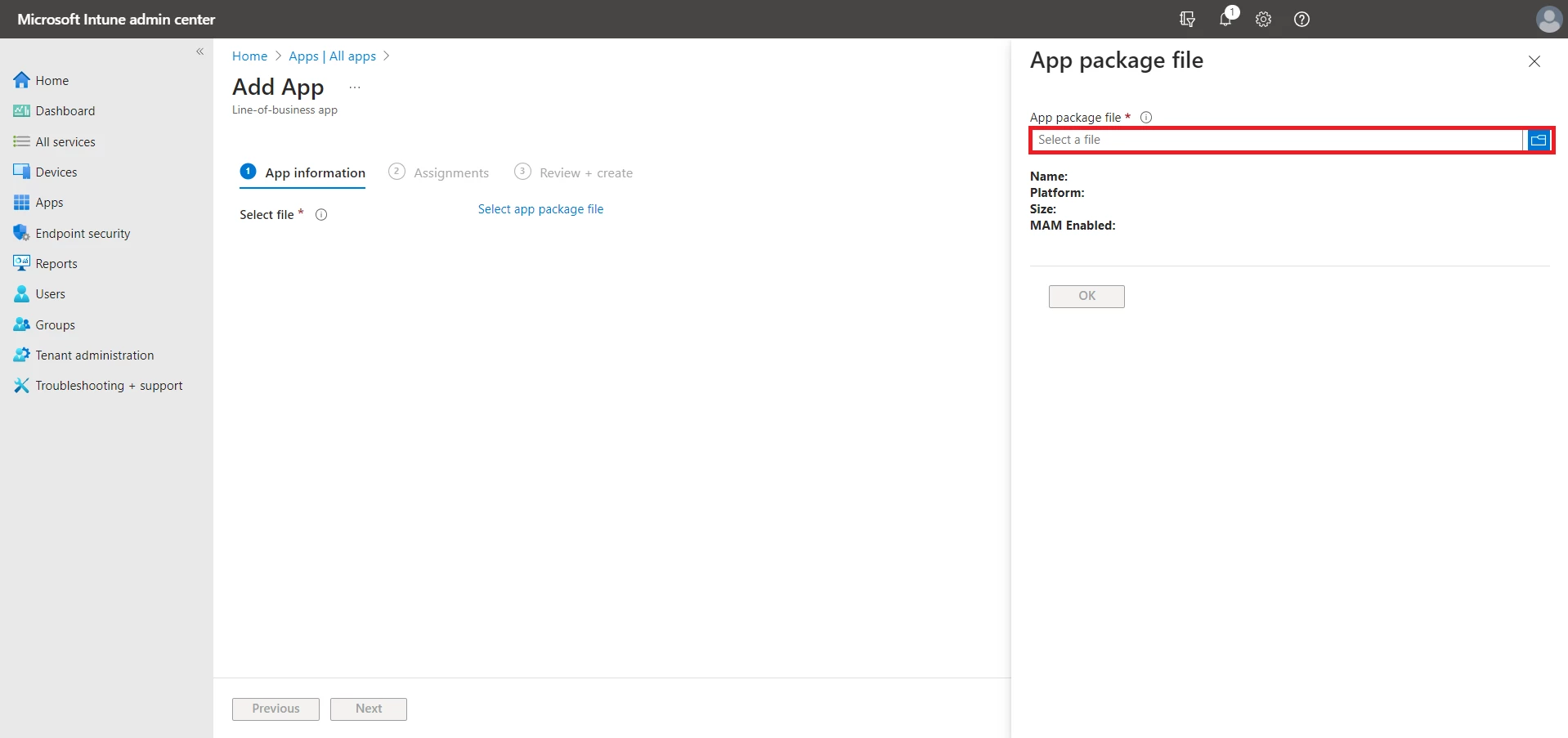Image resolution: width=1568 pixels, height=738 pixels.
Task: Open the notifications bell icon
Action: click(x=1225, y=19)
